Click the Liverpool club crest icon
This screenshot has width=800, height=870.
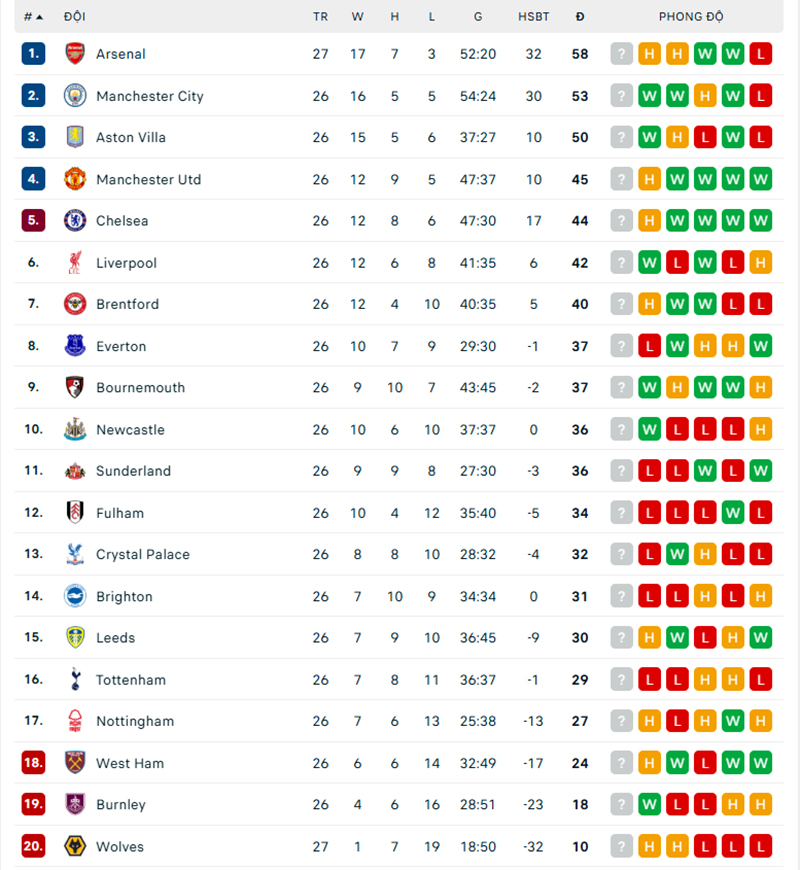(75, 263)
